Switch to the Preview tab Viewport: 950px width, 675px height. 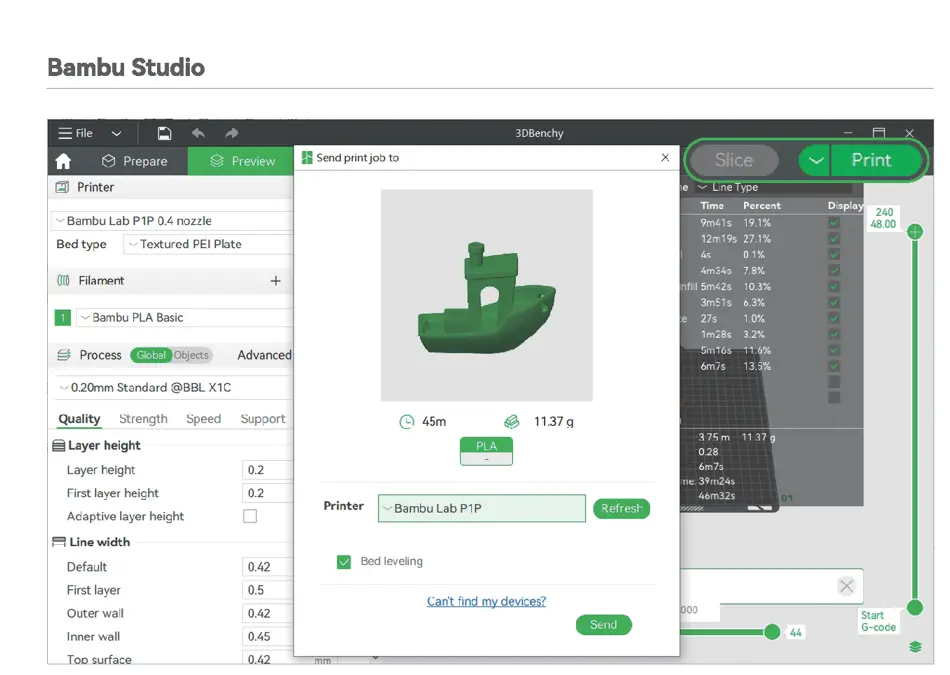[242, 161]
